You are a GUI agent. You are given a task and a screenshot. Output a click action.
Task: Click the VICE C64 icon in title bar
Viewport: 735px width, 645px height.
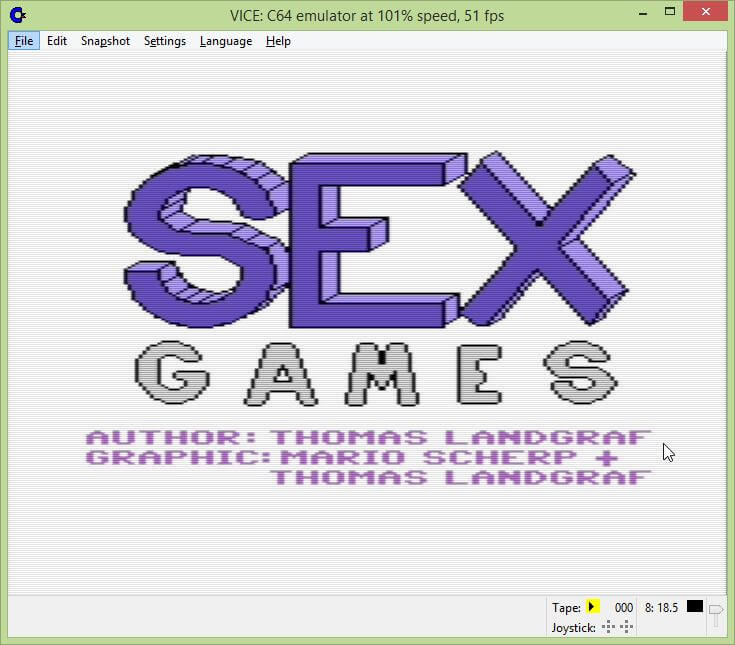18,15
